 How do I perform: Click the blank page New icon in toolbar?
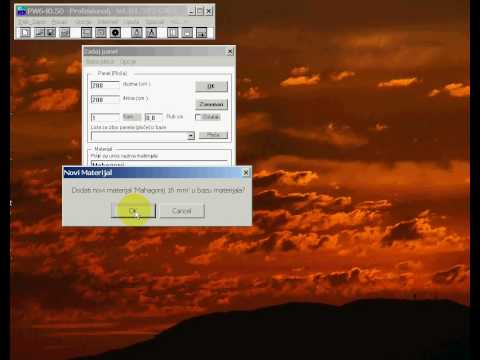(x=25, y=33)
